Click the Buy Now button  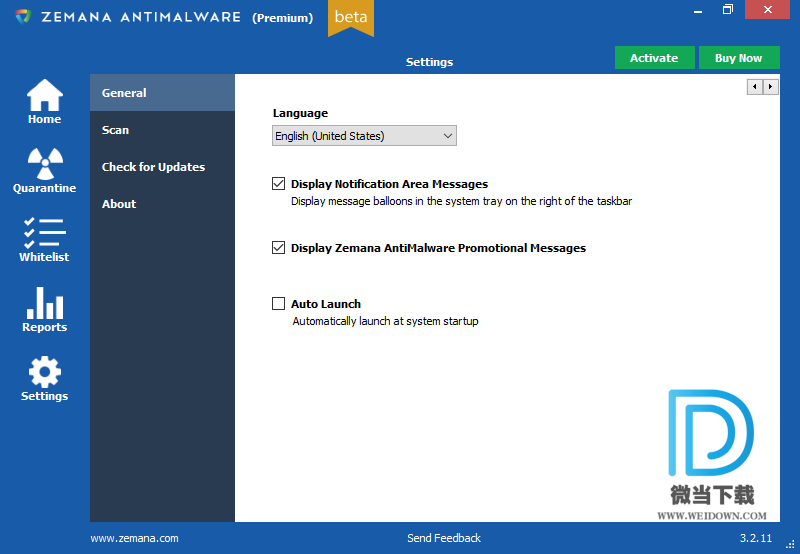pyautogui.click(x=739, y=58)
